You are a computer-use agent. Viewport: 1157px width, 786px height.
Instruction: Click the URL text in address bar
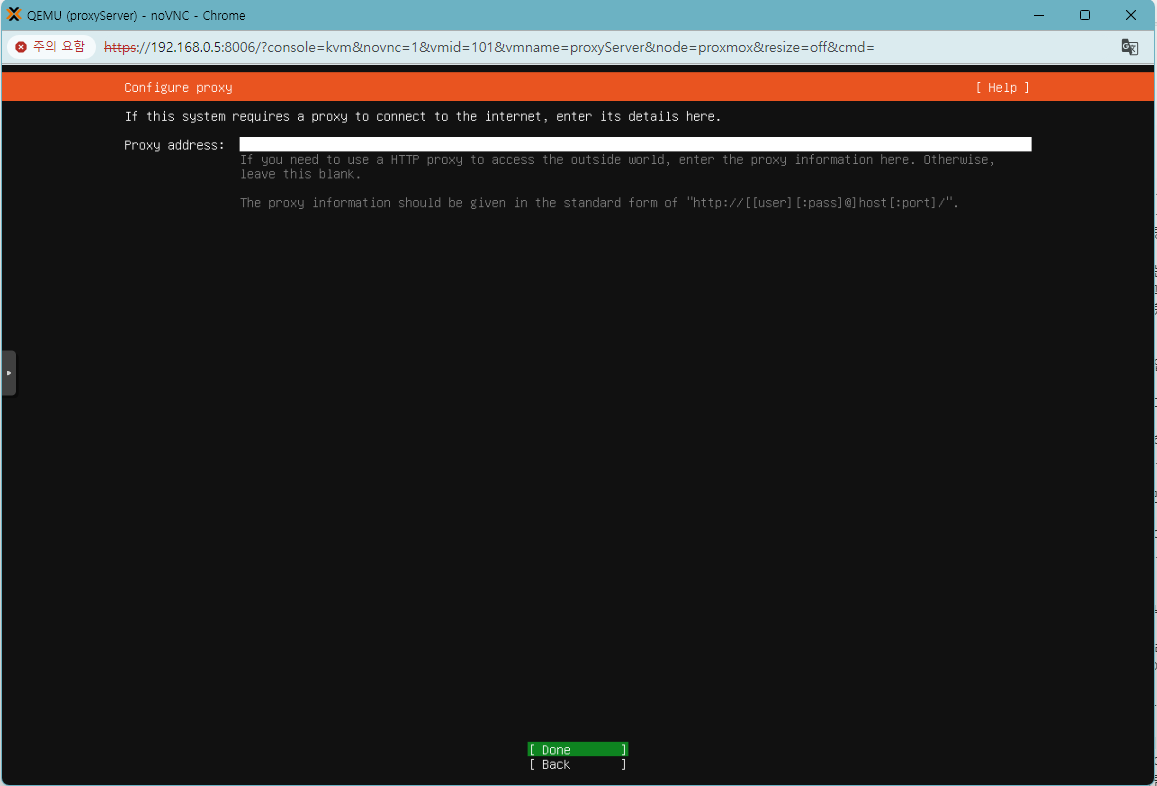point(489,47)
